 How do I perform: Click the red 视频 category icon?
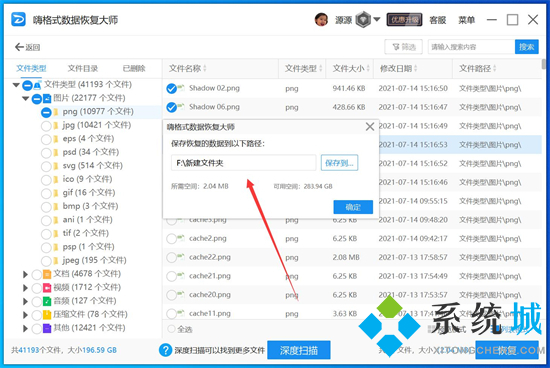click(47, 288)
